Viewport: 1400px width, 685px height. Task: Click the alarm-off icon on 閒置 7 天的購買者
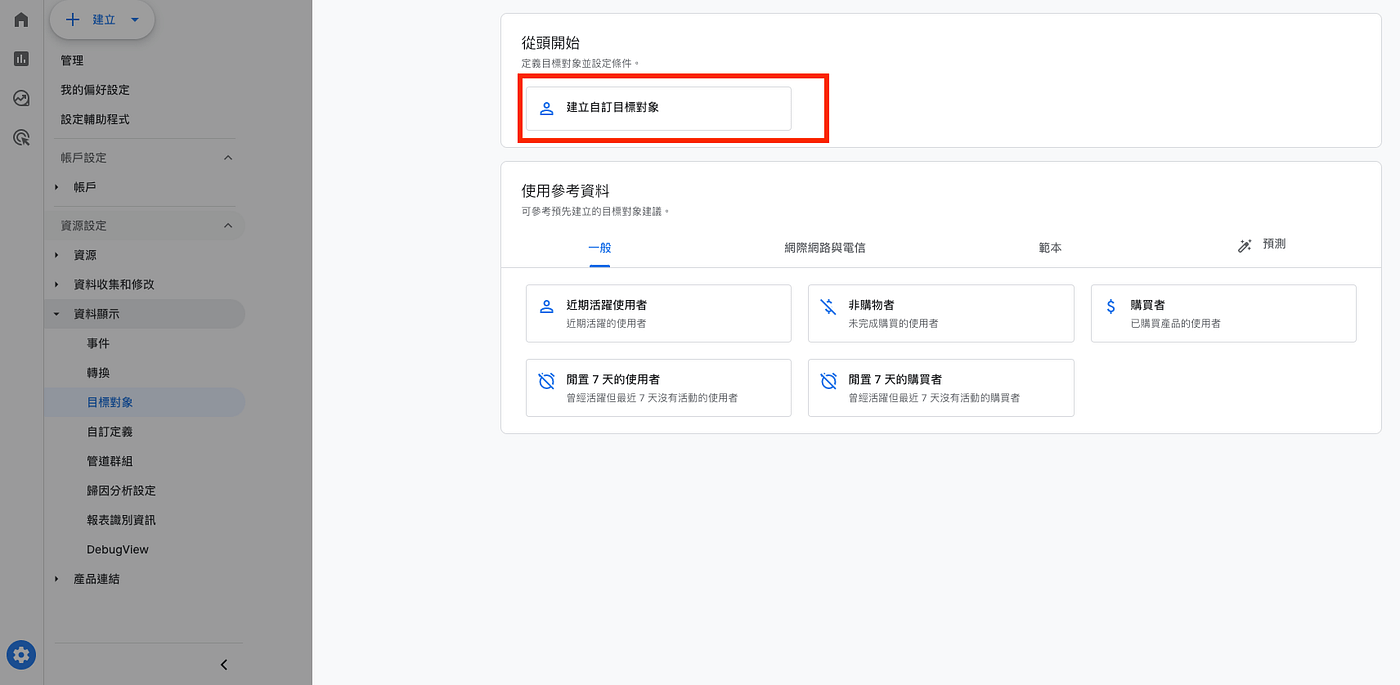coord(828,381)
